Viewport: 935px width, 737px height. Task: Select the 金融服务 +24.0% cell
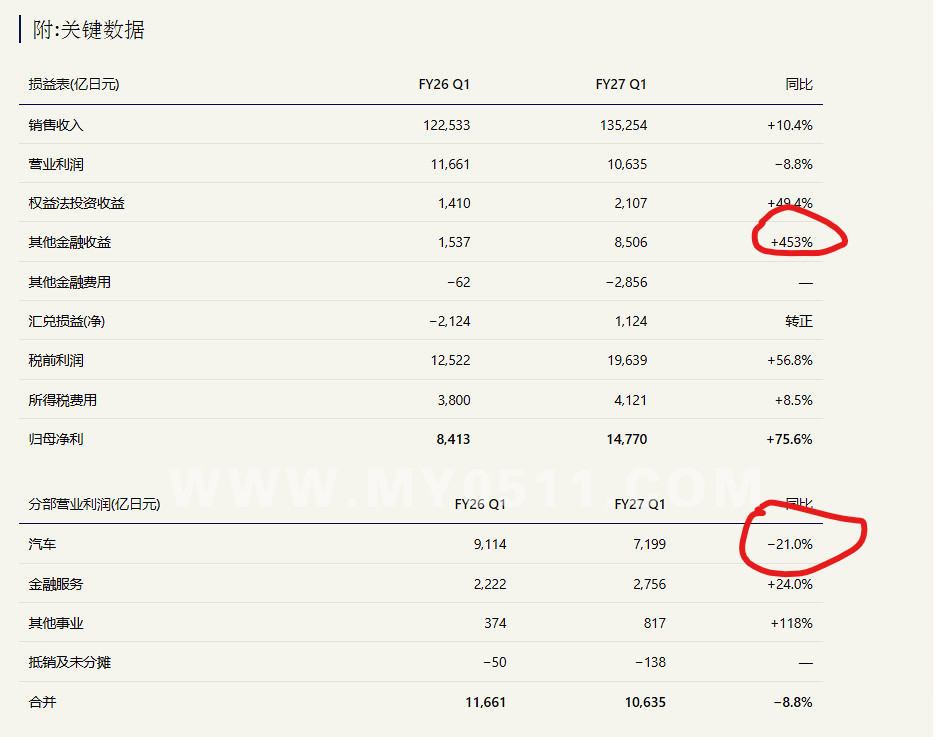[790, 584]
